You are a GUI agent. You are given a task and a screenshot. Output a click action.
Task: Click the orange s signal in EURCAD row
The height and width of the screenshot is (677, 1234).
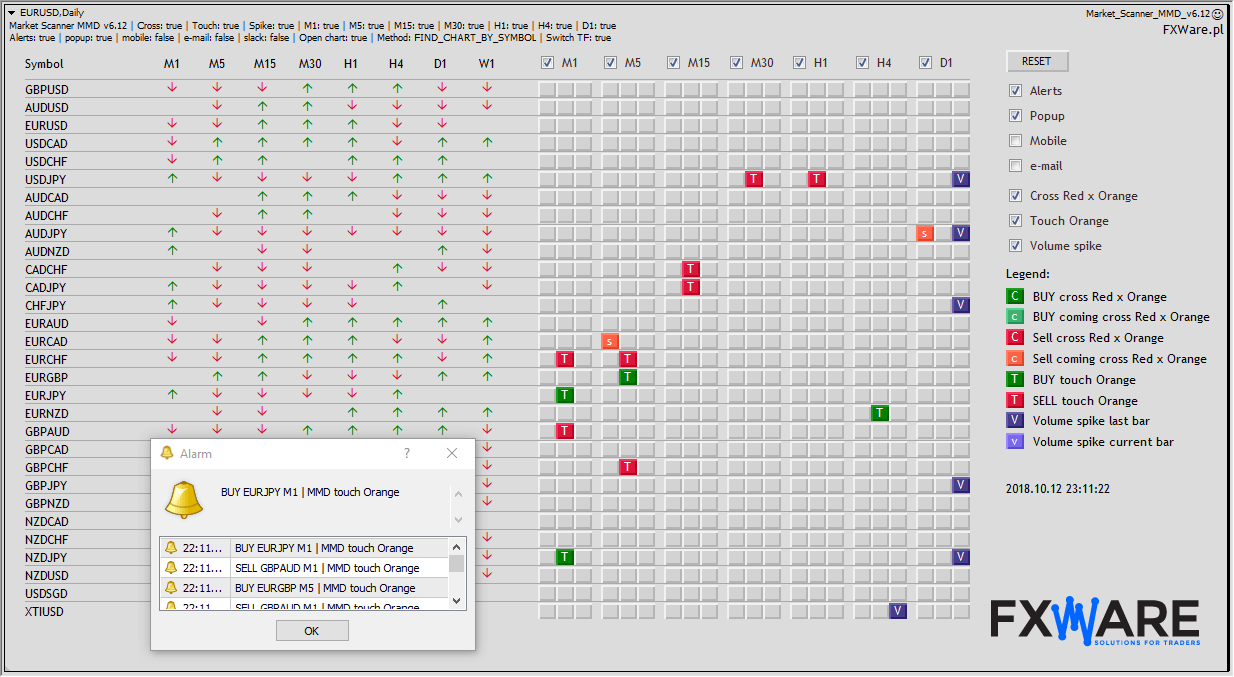[x=610, y=341]
